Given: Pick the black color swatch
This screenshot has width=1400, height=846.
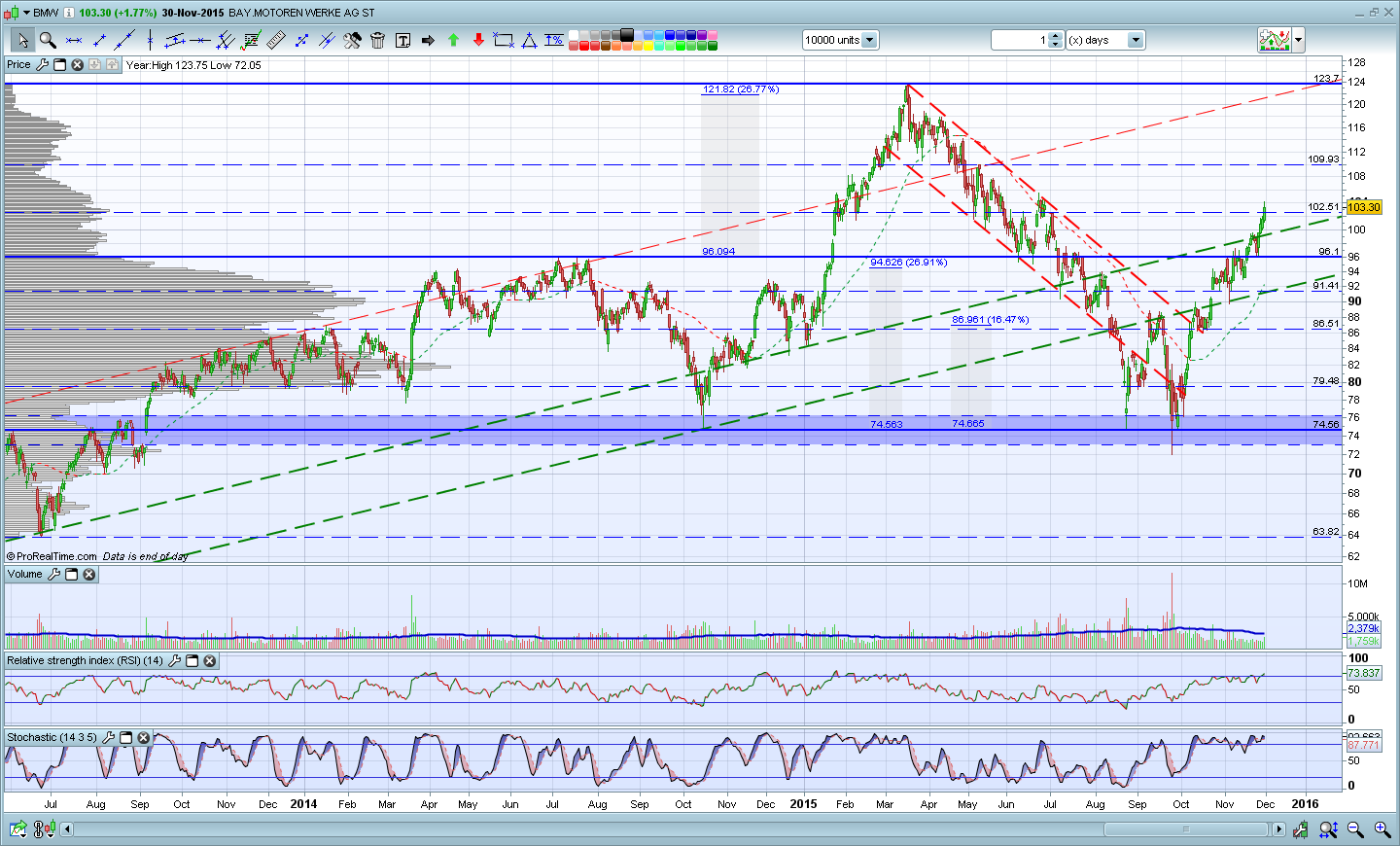Looking at the screenshot, I should [x=627, y=35].
